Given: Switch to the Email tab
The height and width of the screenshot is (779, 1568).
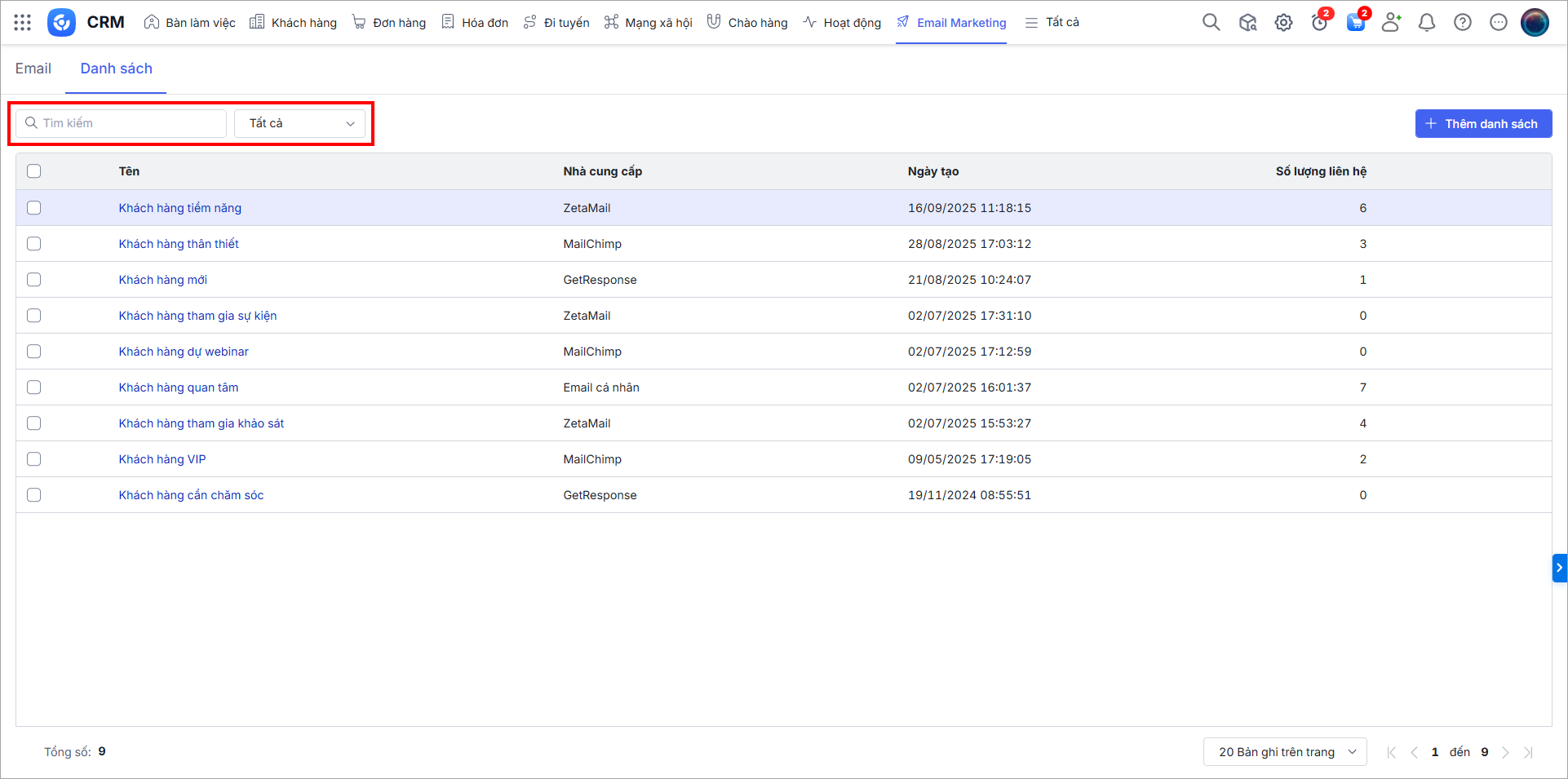Looking at the screenshot, I should coord(33,69).
